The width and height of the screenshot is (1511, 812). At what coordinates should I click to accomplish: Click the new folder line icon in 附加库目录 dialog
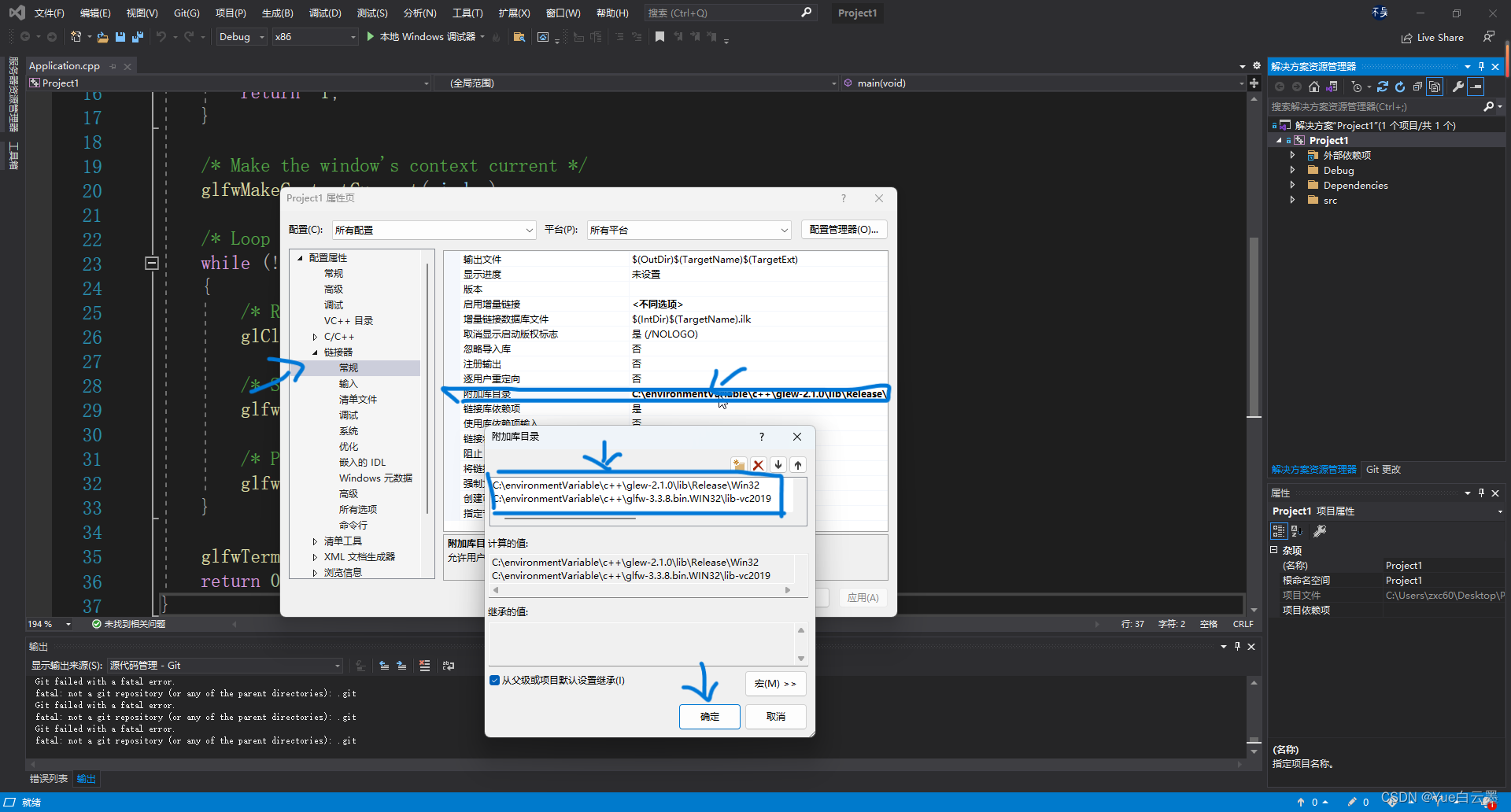point(738,465)
